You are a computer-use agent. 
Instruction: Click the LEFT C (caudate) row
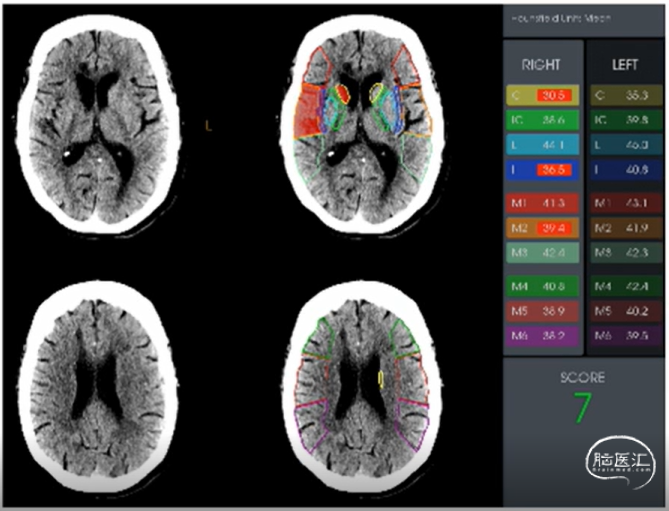(x=626, y=95)
